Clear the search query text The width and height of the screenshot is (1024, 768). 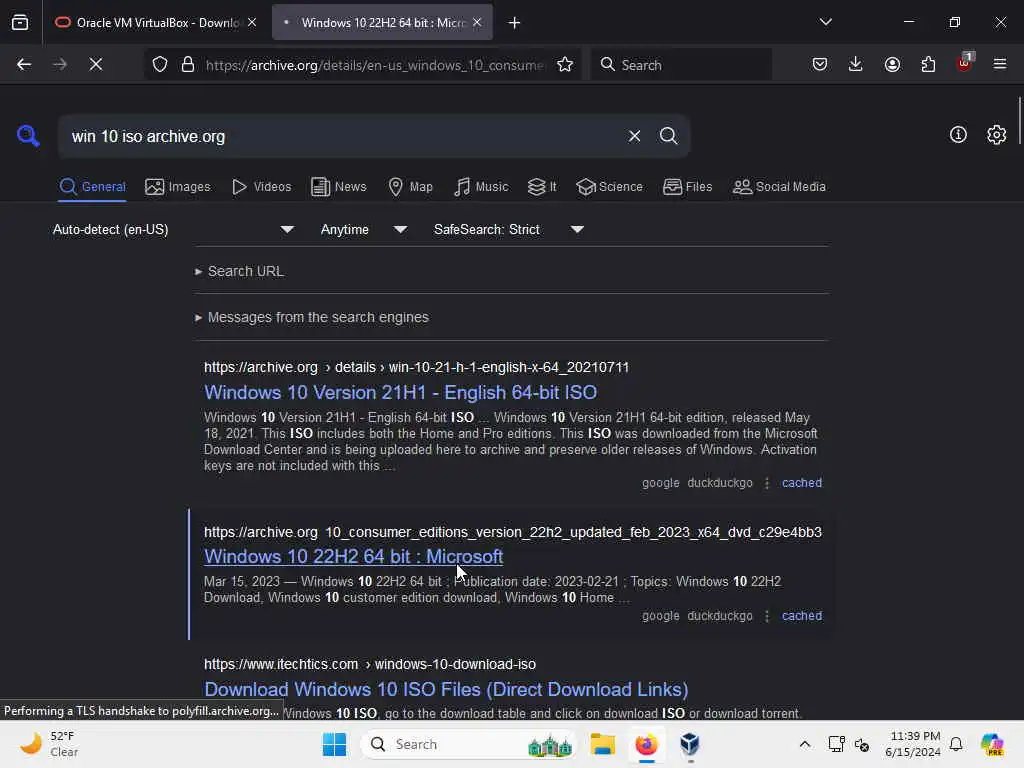(634, 136)
